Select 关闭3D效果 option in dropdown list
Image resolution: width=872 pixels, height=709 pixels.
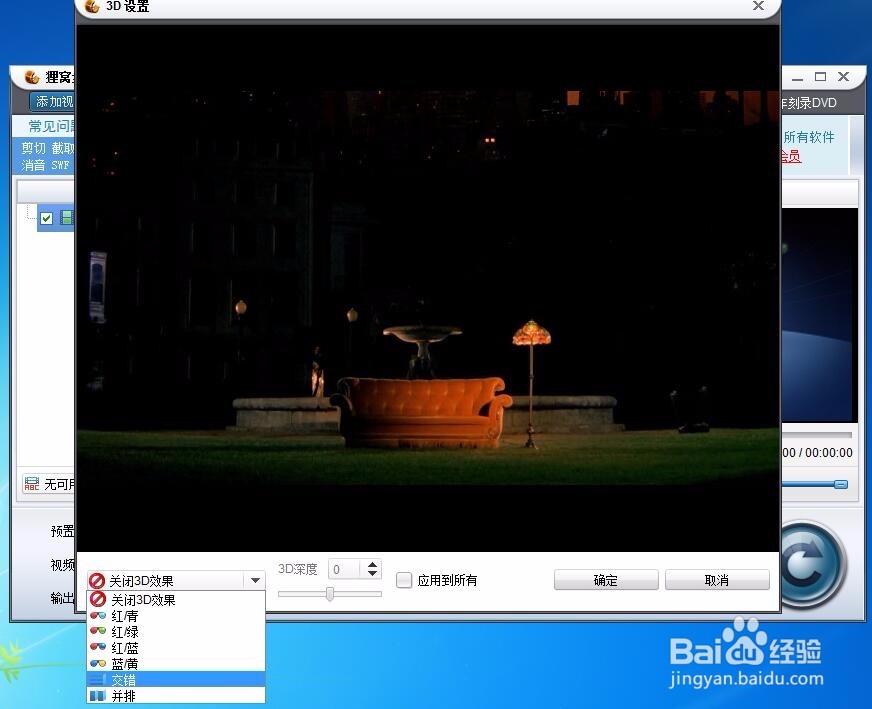[x=176, y=599]
